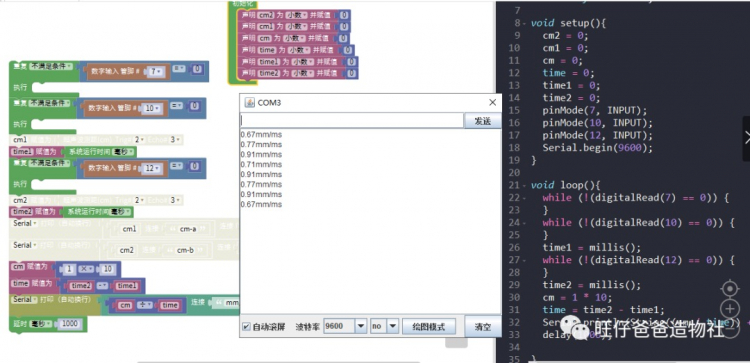Click the 绘图模式 plot mode button

429,327
